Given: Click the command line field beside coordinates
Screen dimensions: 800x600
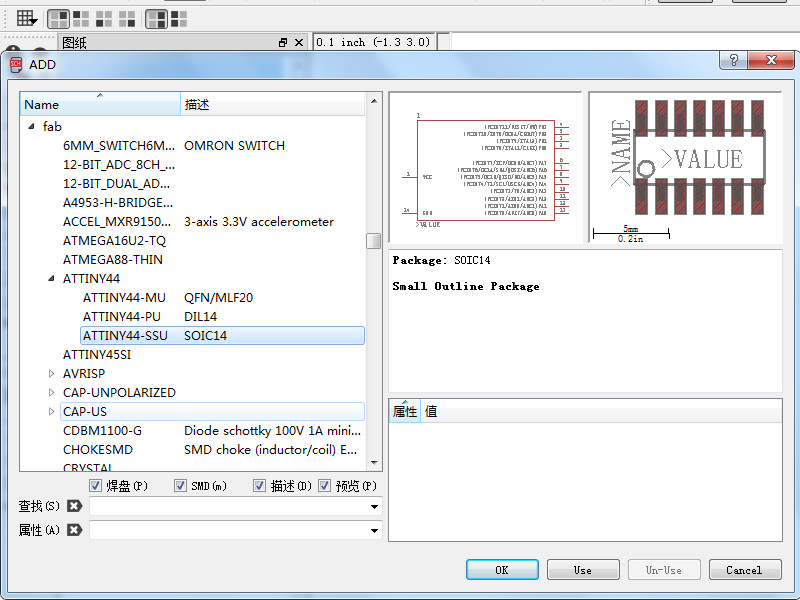Looking at the screenshot, I should 625,42.
